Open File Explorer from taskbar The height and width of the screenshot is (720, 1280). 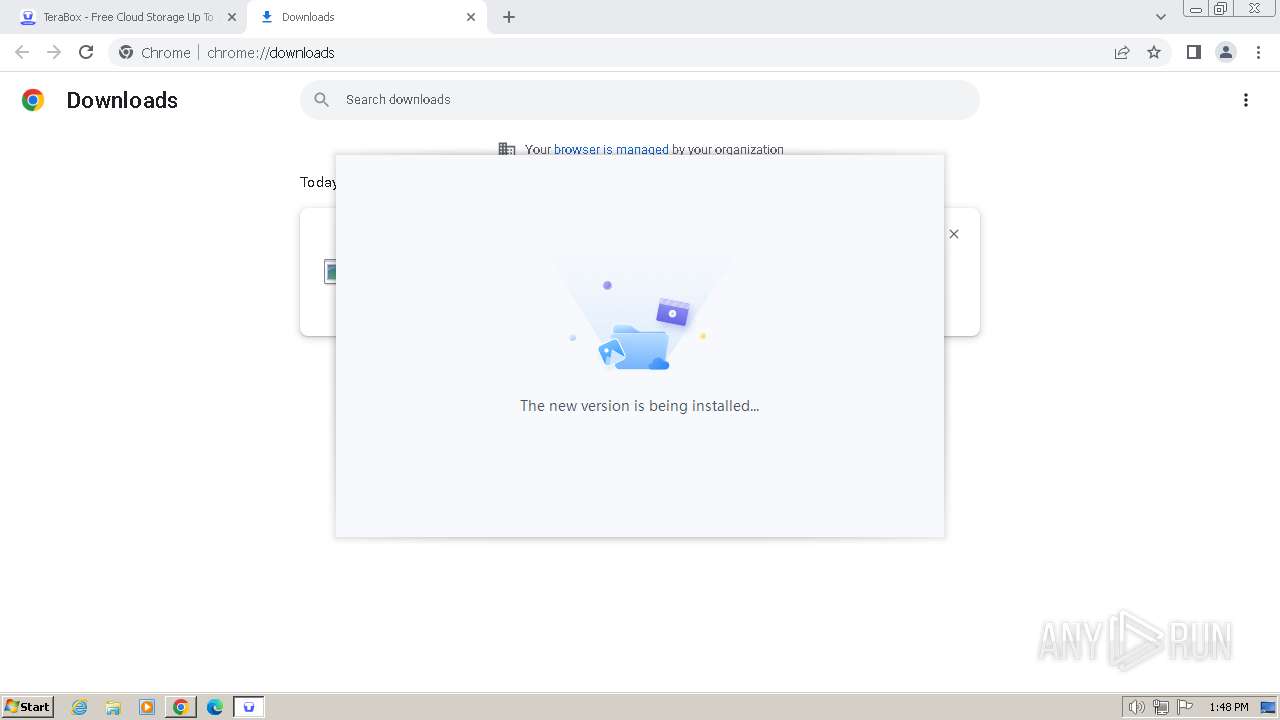[x=113, y=707]
